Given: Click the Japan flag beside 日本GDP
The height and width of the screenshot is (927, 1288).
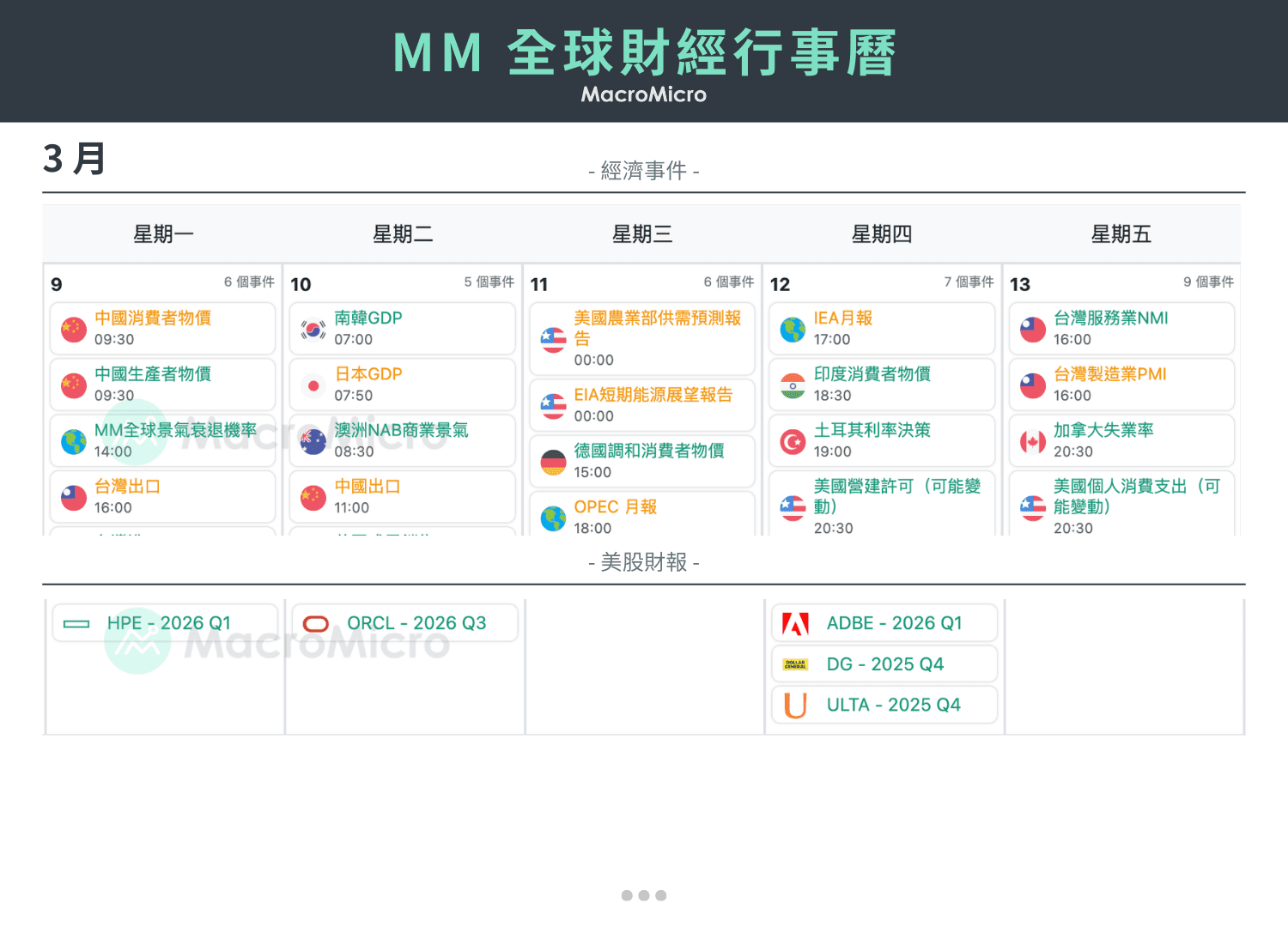Looking at the screenshot, I should coord(313,385).
